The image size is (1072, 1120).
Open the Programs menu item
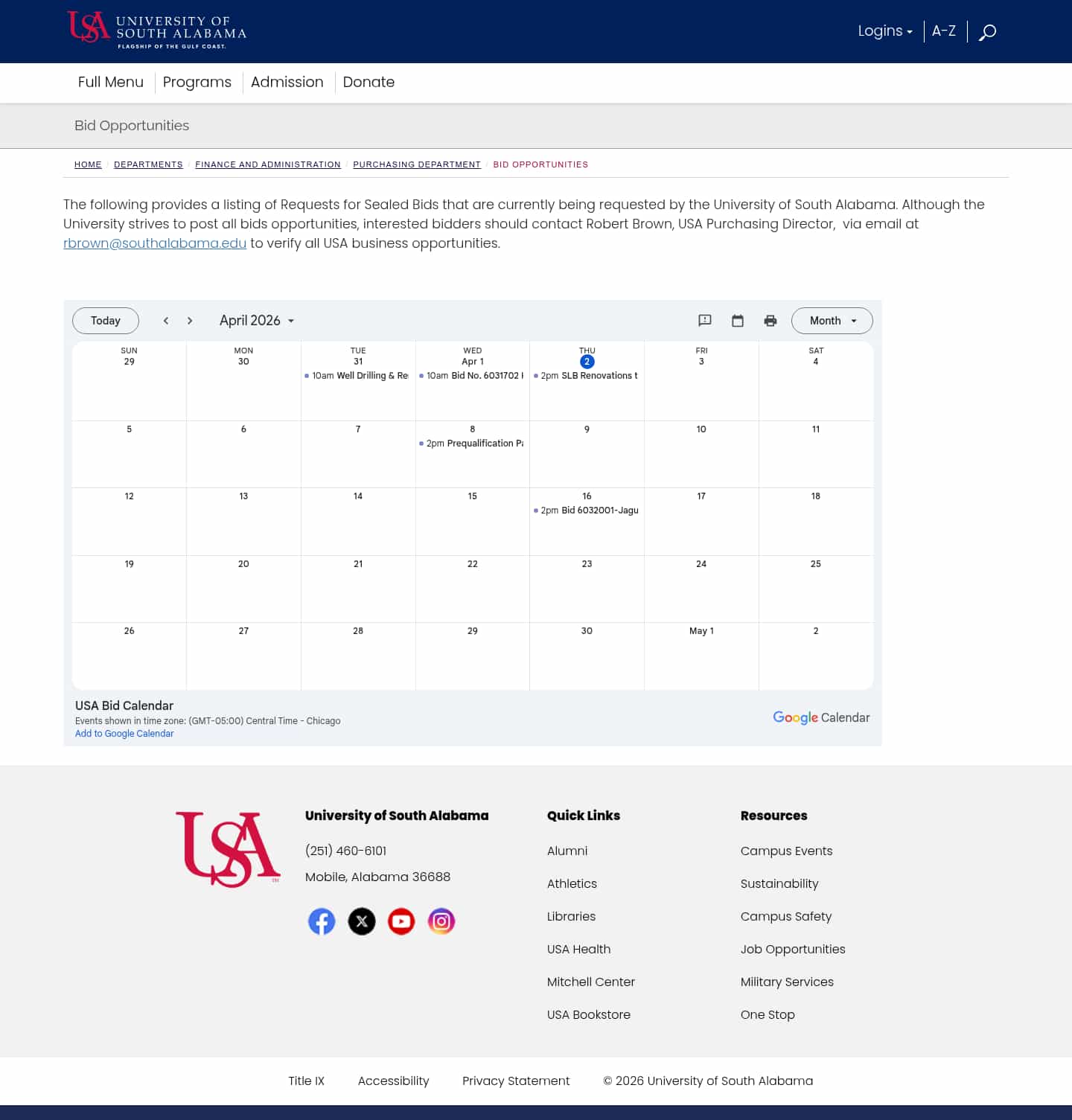[x=197, y=82]
